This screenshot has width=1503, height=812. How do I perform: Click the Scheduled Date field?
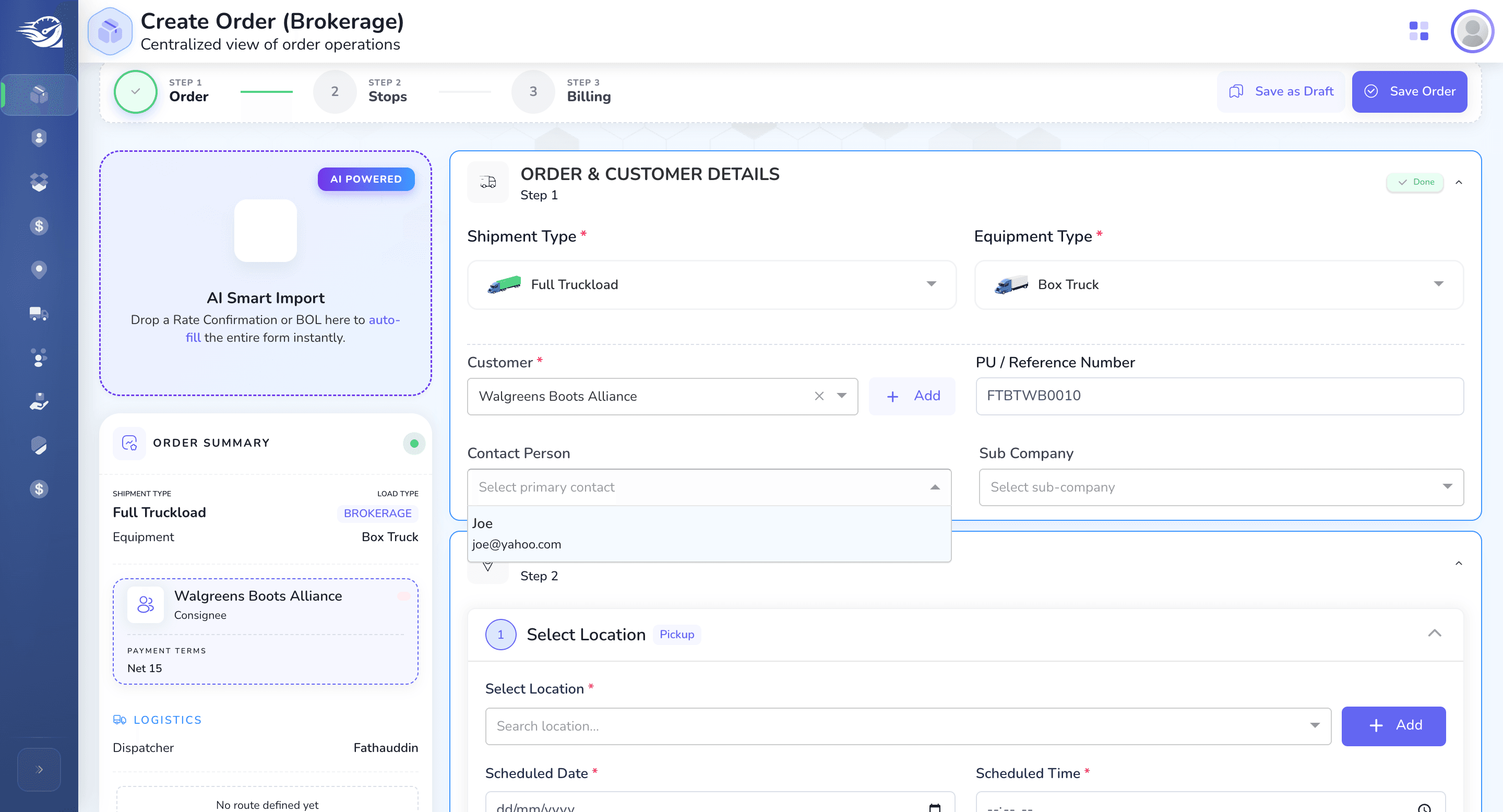720,803
